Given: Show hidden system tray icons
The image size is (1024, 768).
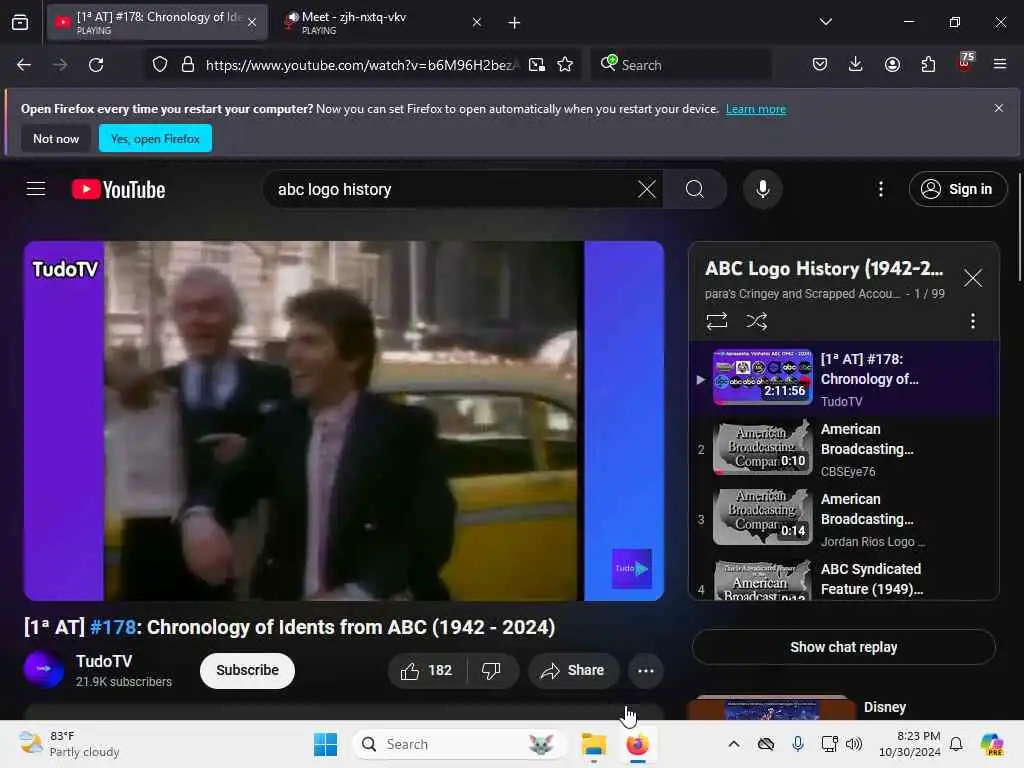Looking at the screenshot, I should click(734, 744).
